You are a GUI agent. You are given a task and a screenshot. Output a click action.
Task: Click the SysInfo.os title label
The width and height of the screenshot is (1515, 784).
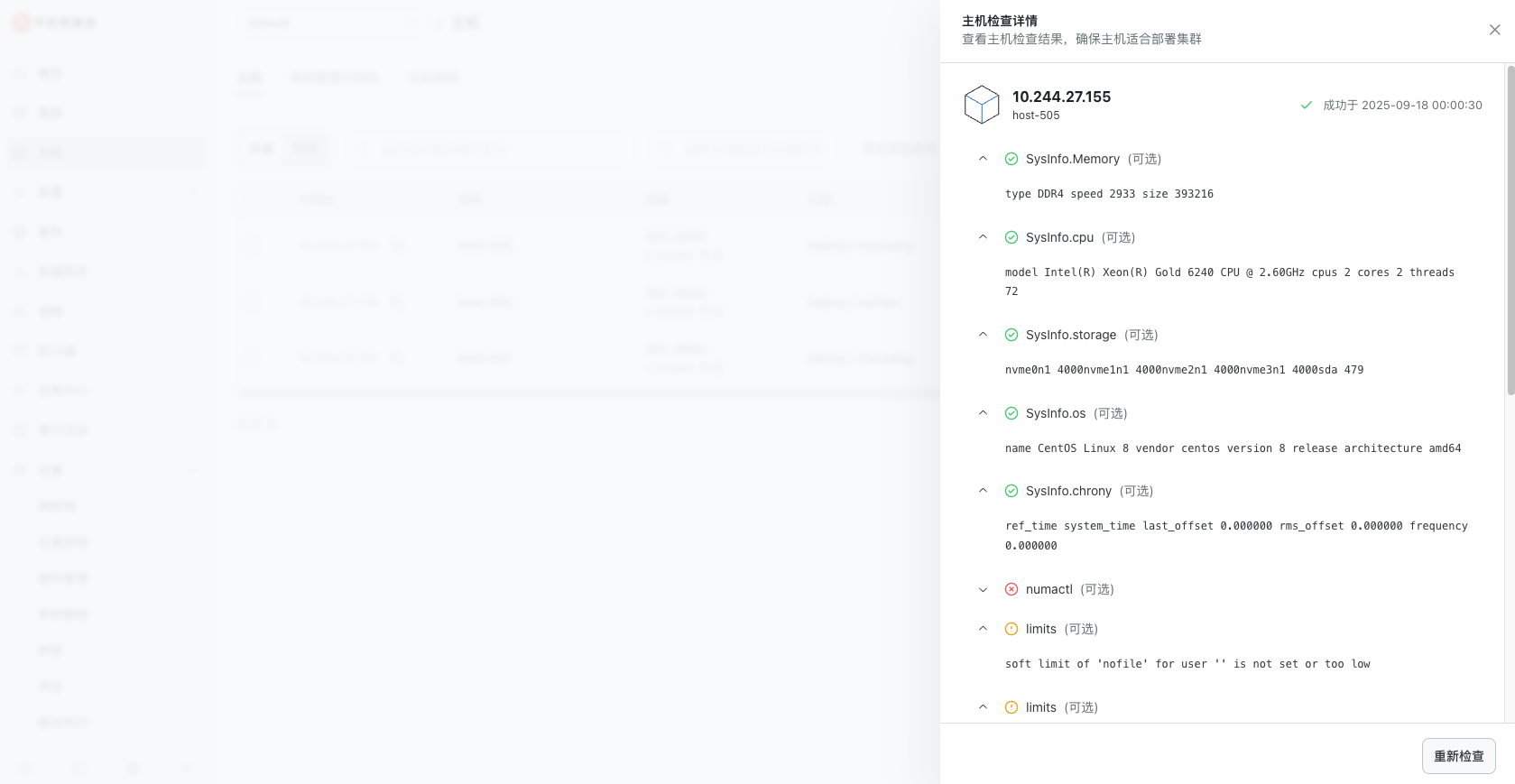(x=1055, y=413)
